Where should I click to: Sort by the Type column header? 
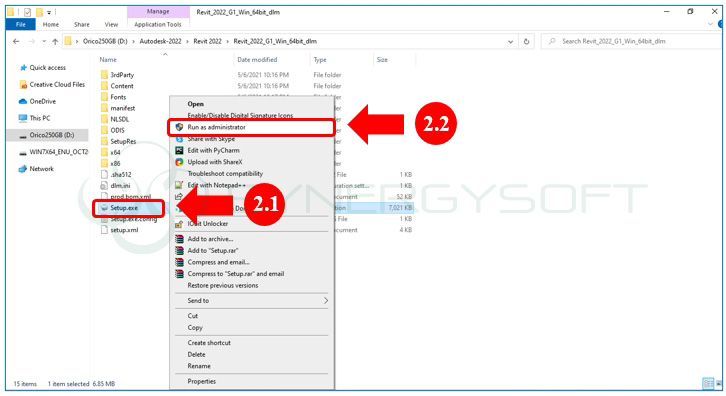point(320,60)
